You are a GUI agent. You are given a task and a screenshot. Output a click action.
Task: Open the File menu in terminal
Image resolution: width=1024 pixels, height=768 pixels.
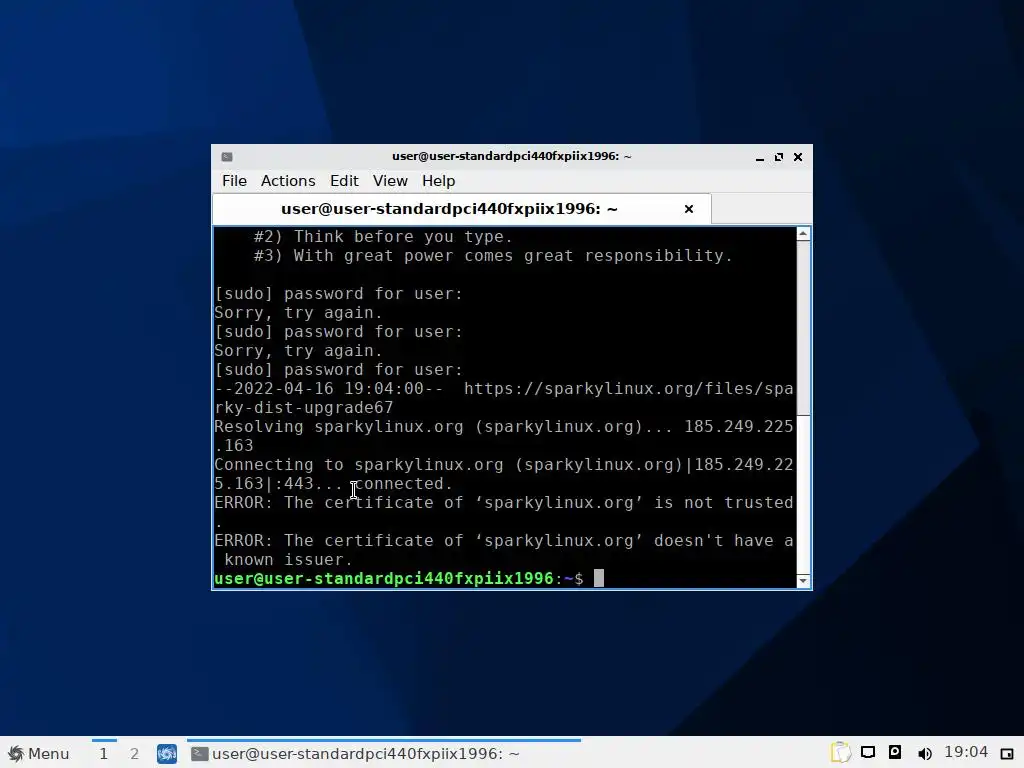pyautogui.click(x=234, y=181)
